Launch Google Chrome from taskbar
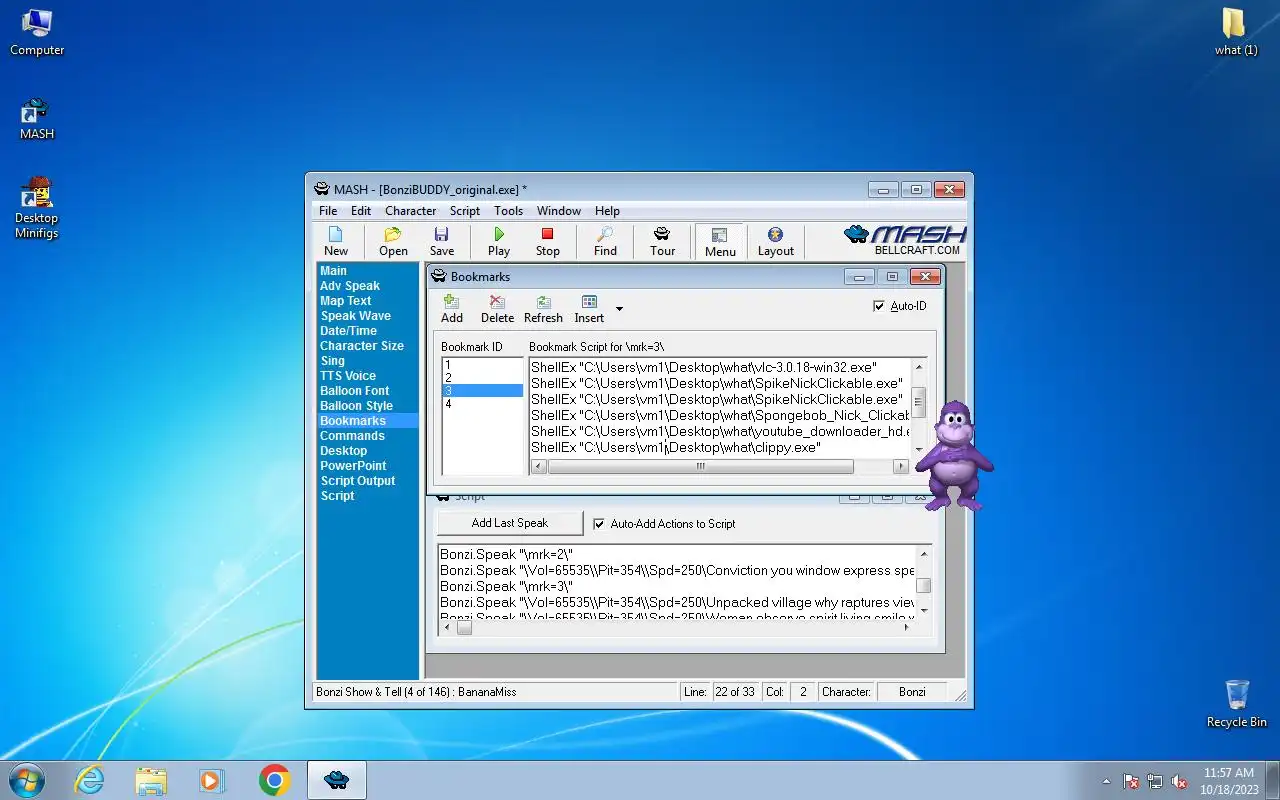The image size is (1280, 800). [x=275, y=780]
